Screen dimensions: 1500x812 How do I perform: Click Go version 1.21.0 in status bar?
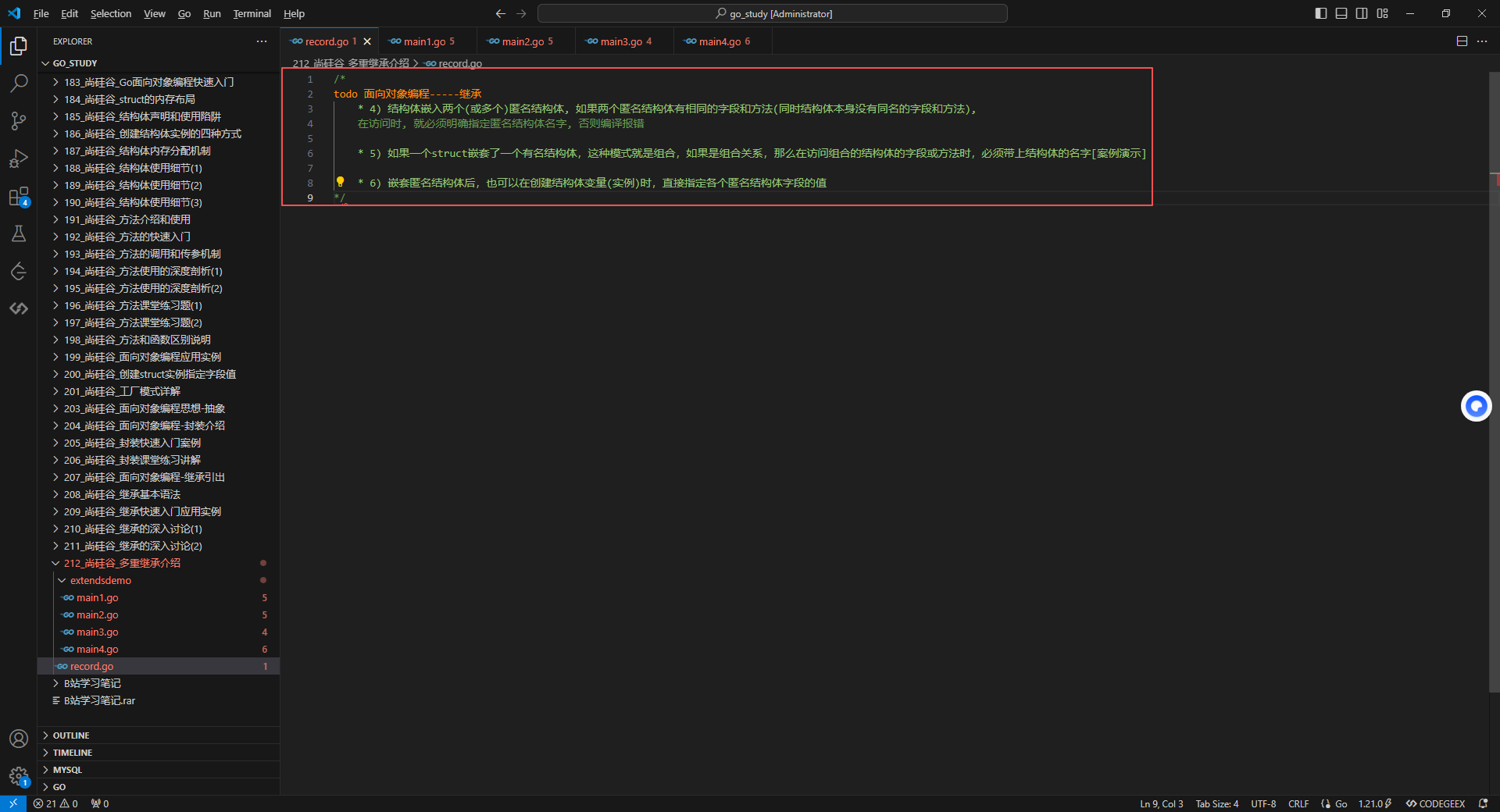click(x=1374, y=803)
